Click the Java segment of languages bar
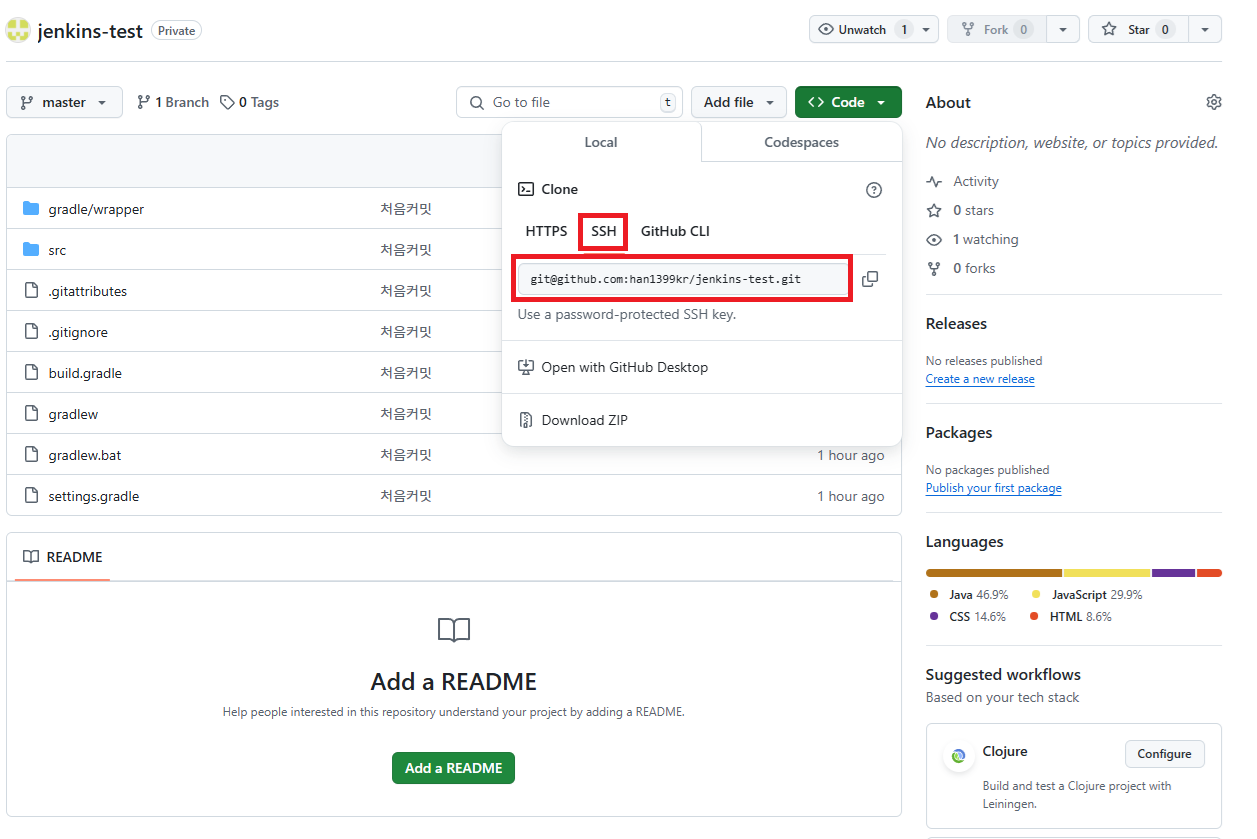This screenshot has height=839, width=1257. click(x=994, y=573)
